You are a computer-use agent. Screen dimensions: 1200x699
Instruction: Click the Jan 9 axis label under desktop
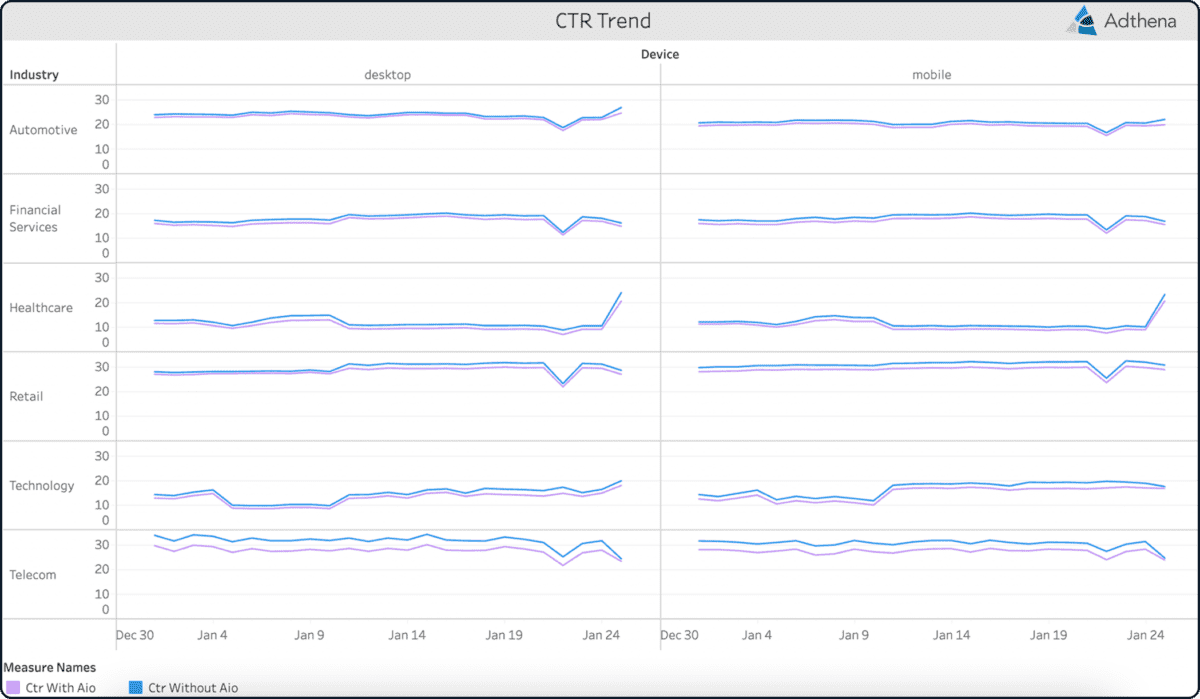(309, 635)
